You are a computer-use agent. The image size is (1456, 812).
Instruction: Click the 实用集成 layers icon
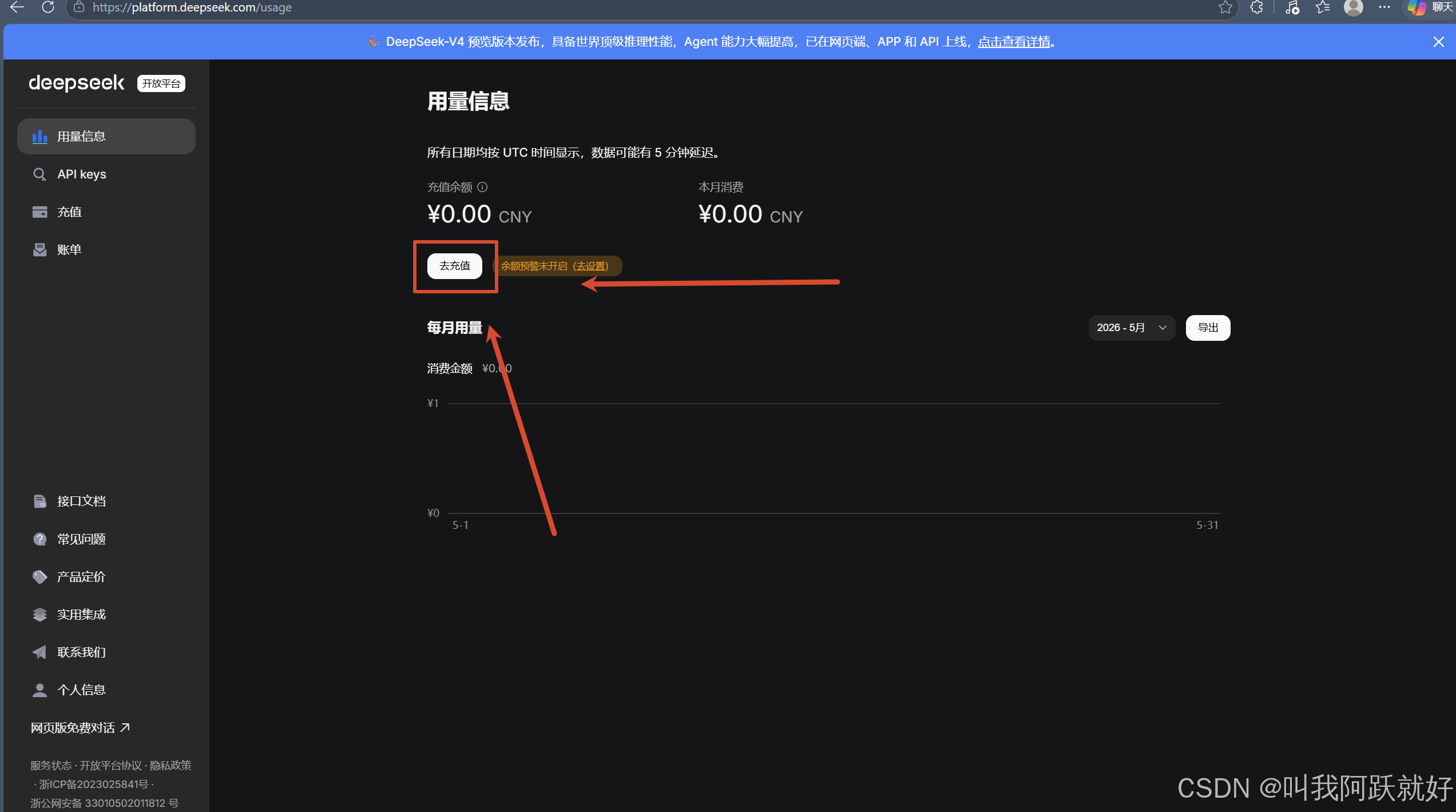tap(39, 615)
